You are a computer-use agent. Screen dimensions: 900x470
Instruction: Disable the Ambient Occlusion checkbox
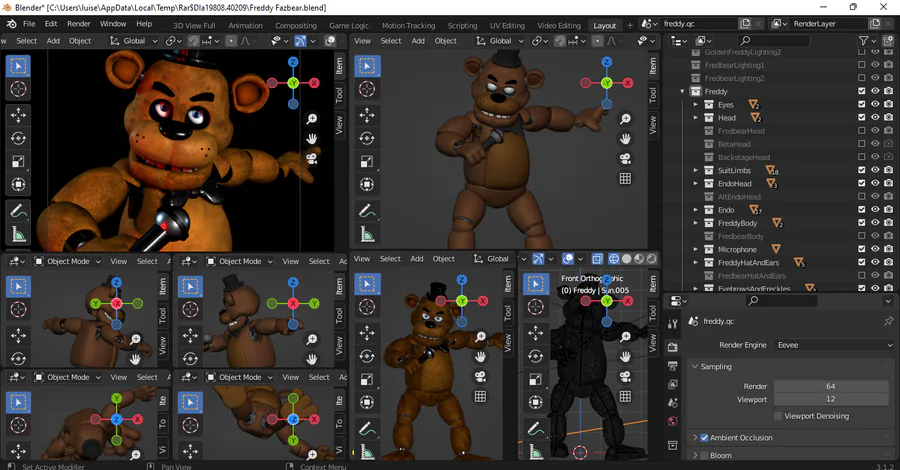(704, 438)
